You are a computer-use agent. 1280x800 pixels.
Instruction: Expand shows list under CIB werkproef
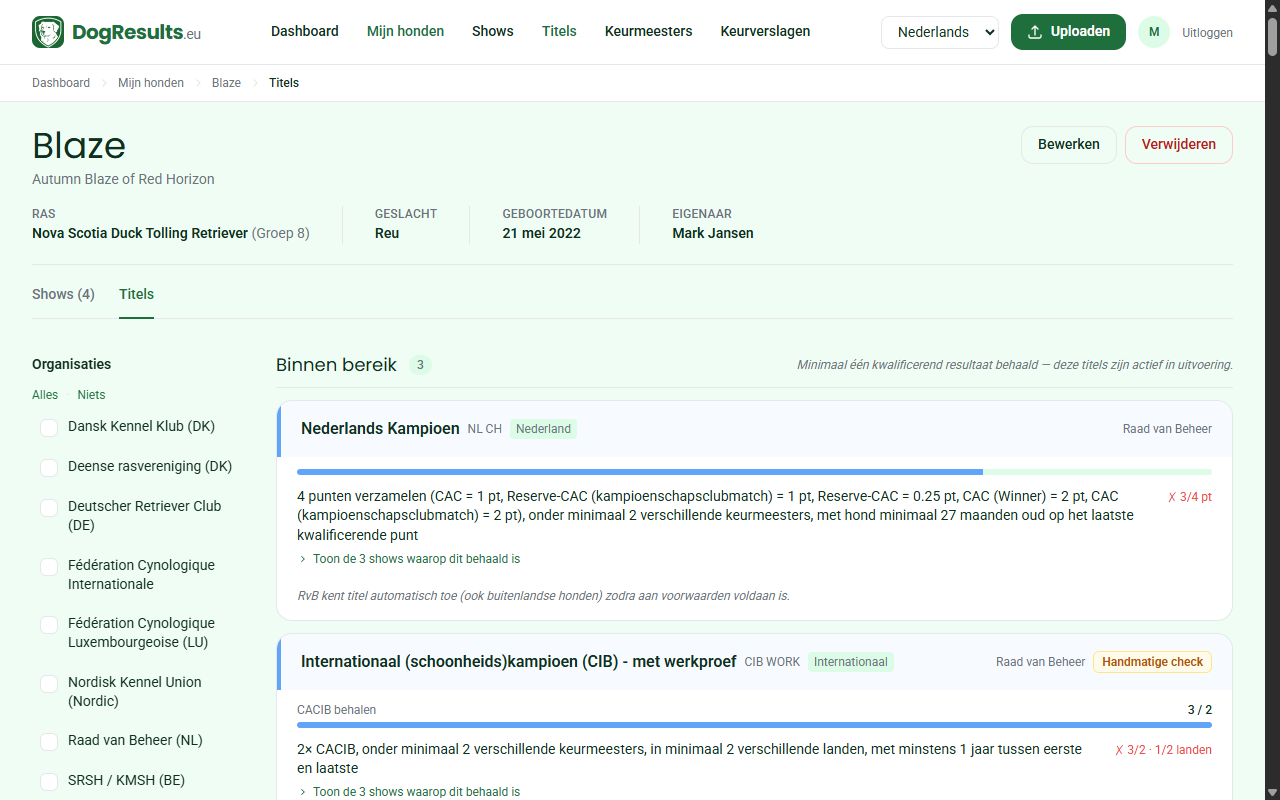[x=409, y=791]
